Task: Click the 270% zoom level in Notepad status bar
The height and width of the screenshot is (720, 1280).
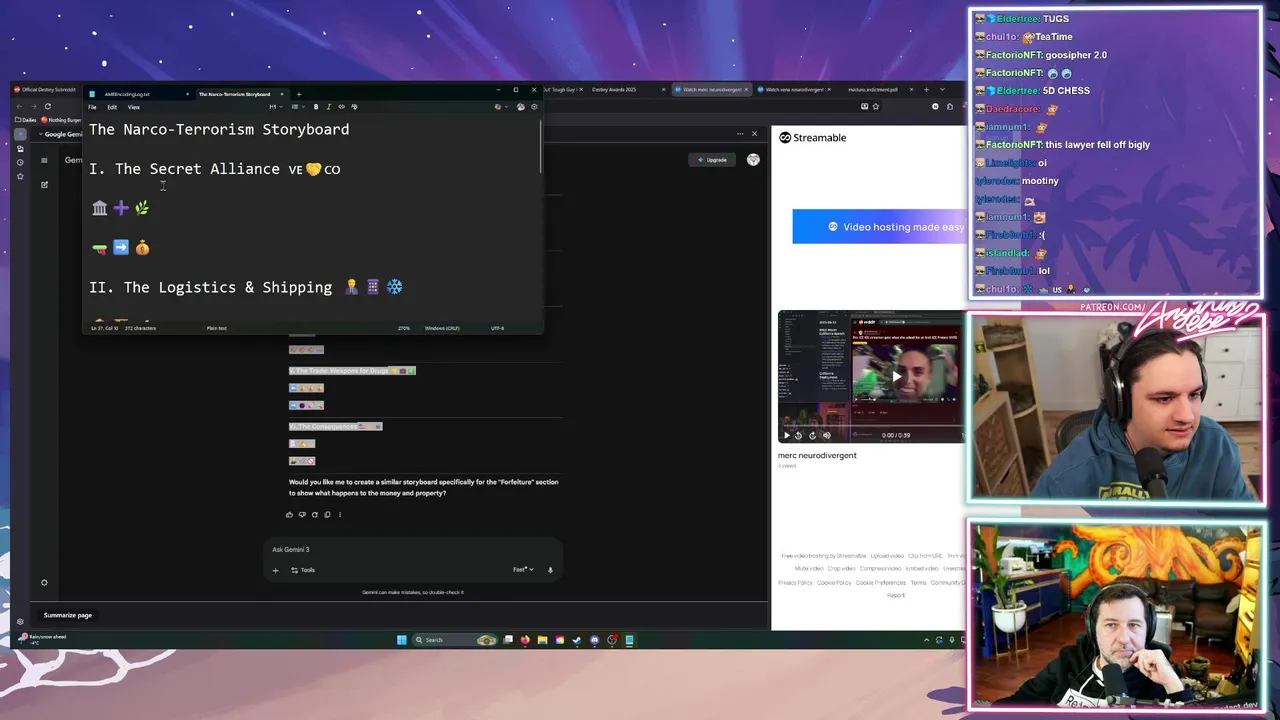Action: [404, 328]
